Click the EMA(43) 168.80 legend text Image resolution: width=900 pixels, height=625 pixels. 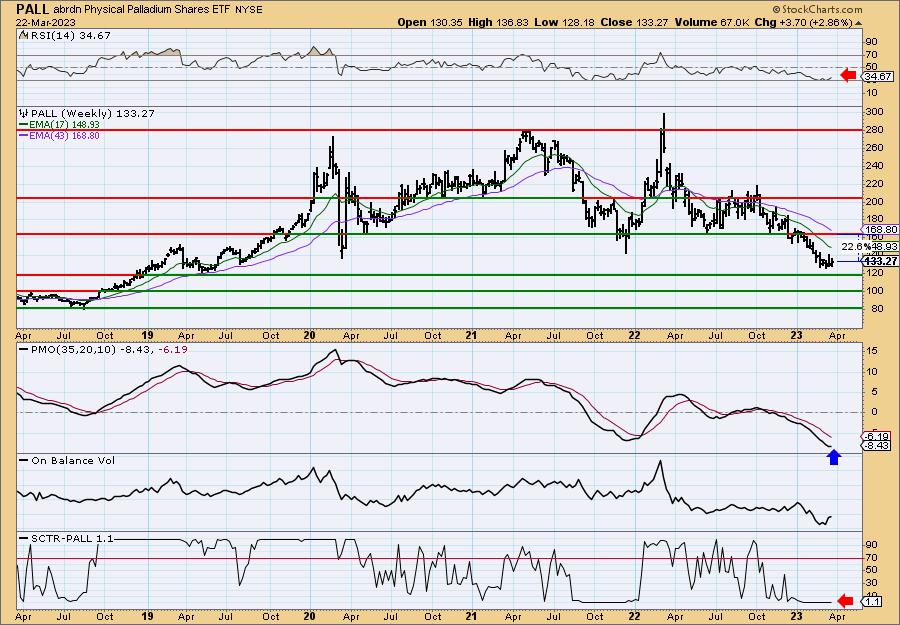click(65, 136)
